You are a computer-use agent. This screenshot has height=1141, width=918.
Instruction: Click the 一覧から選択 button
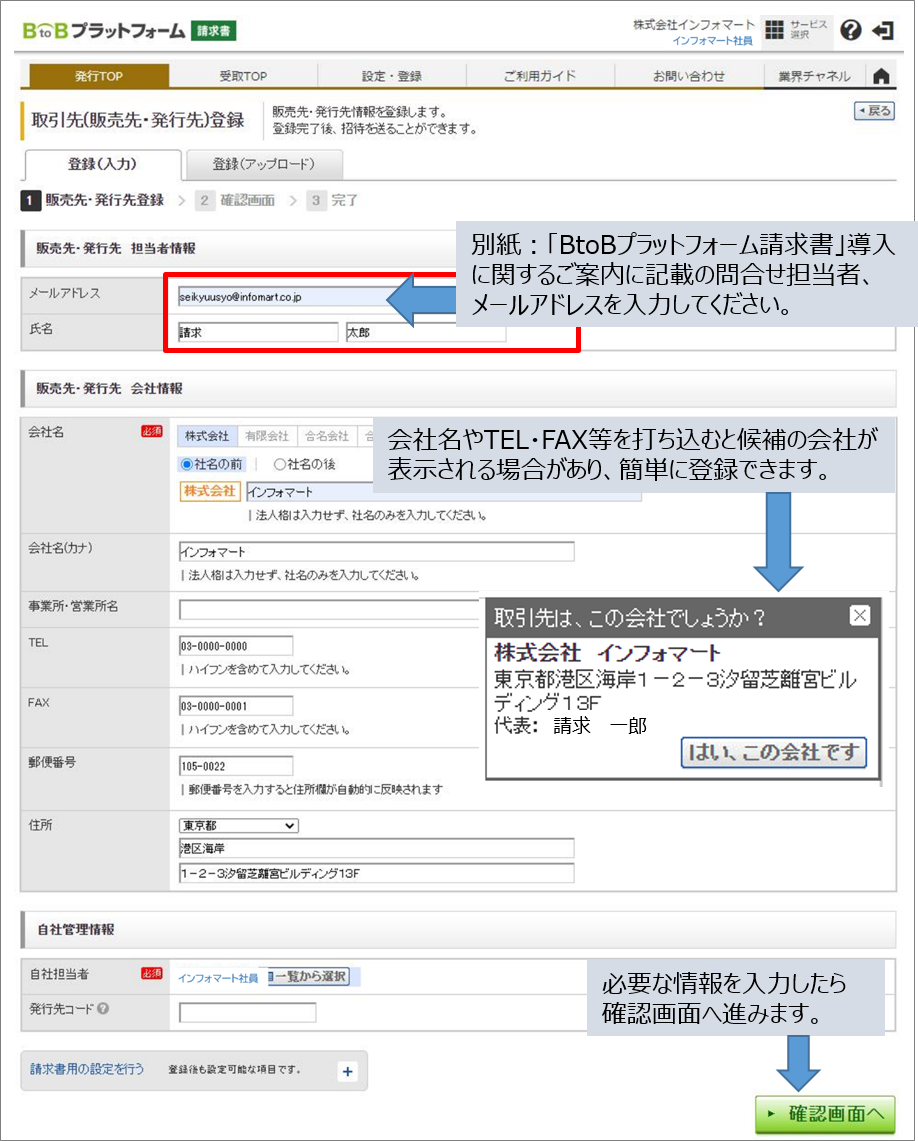(308, 977)
